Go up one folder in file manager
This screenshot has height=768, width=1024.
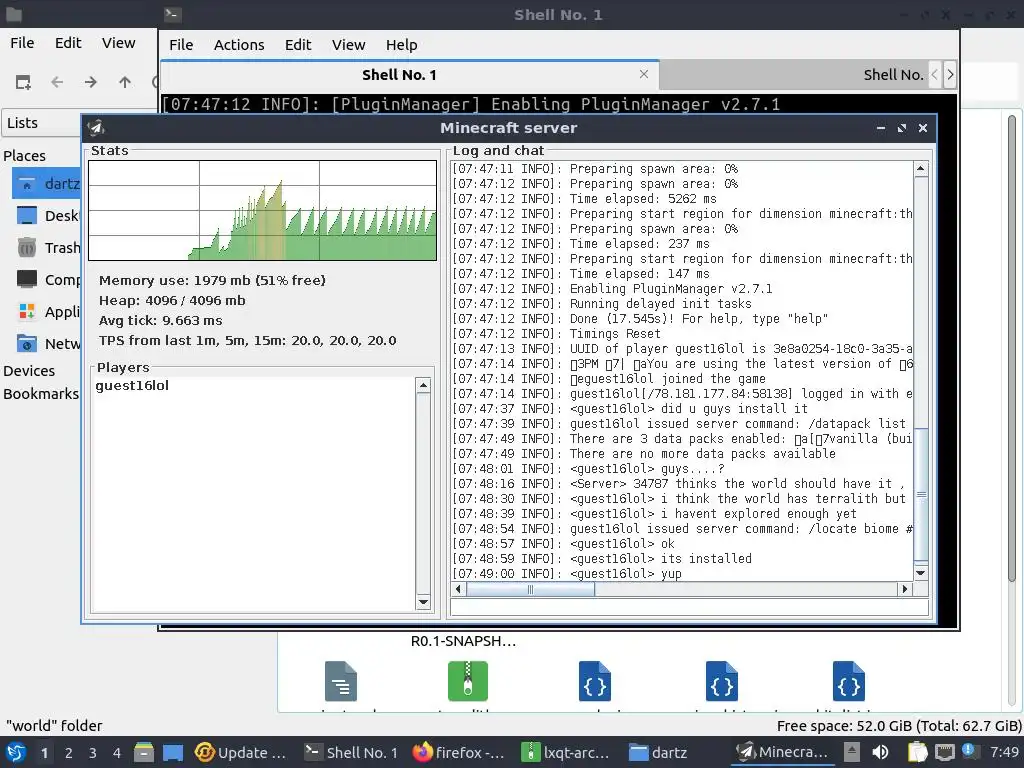(125, 82)
